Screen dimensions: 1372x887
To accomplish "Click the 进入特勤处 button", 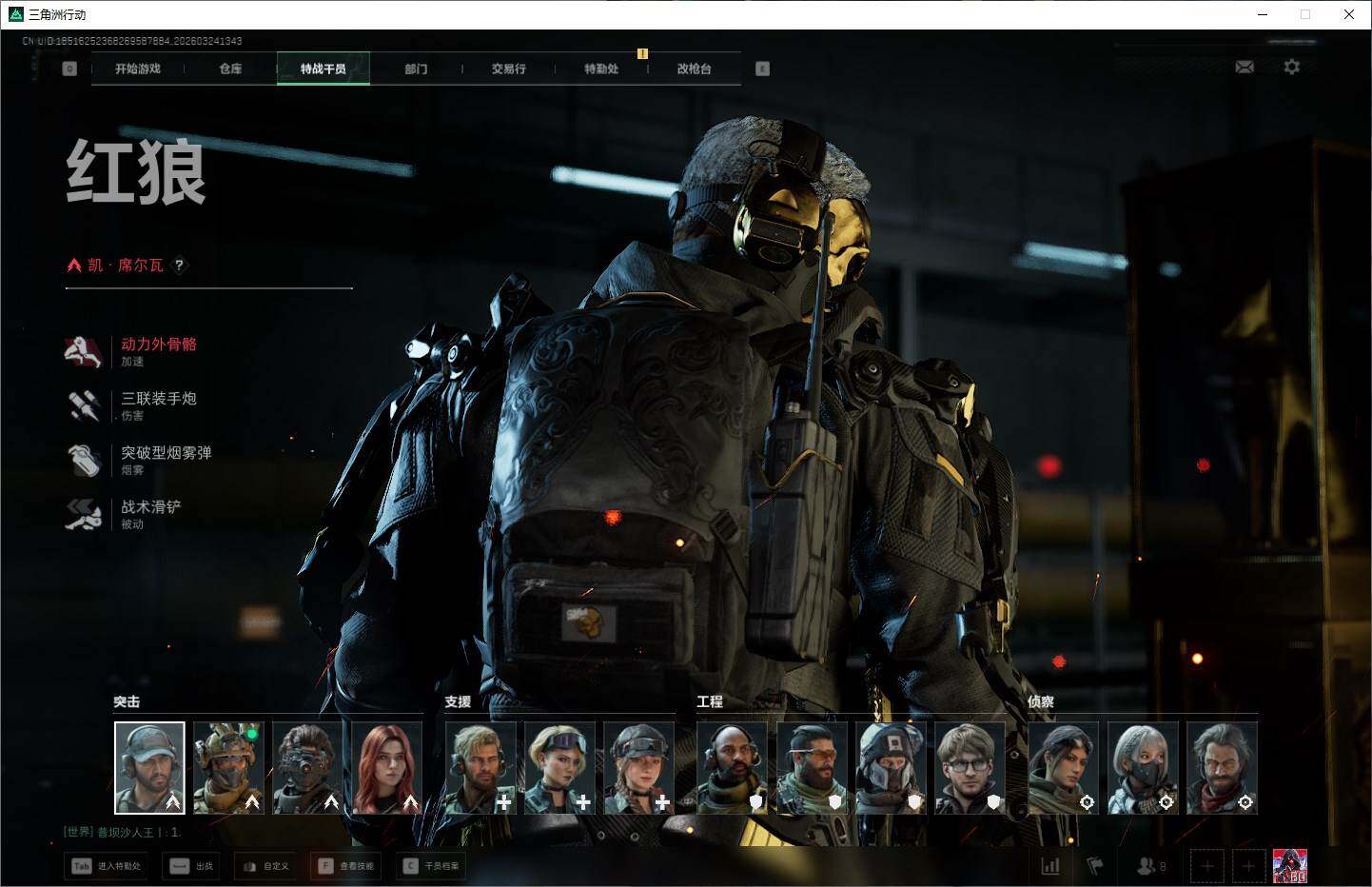I will (107, 866).
